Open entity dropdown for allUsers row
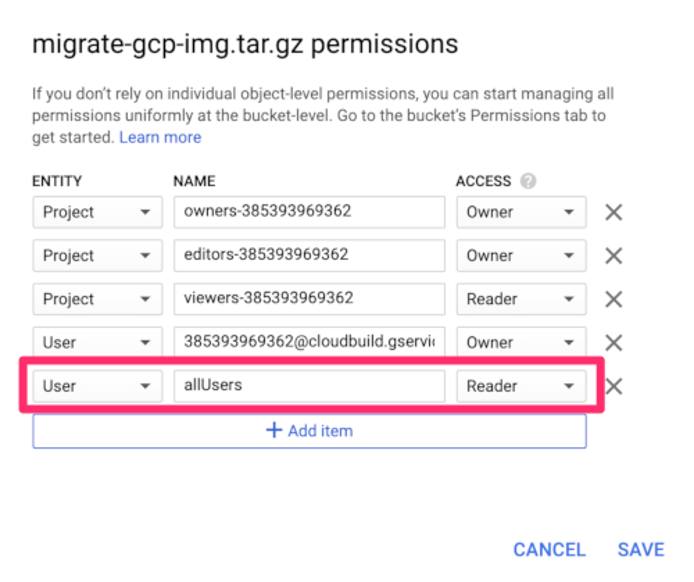Image resolution: width=694 pixels, height=582 pixels. pyautogui.click(x=97, y=386)
